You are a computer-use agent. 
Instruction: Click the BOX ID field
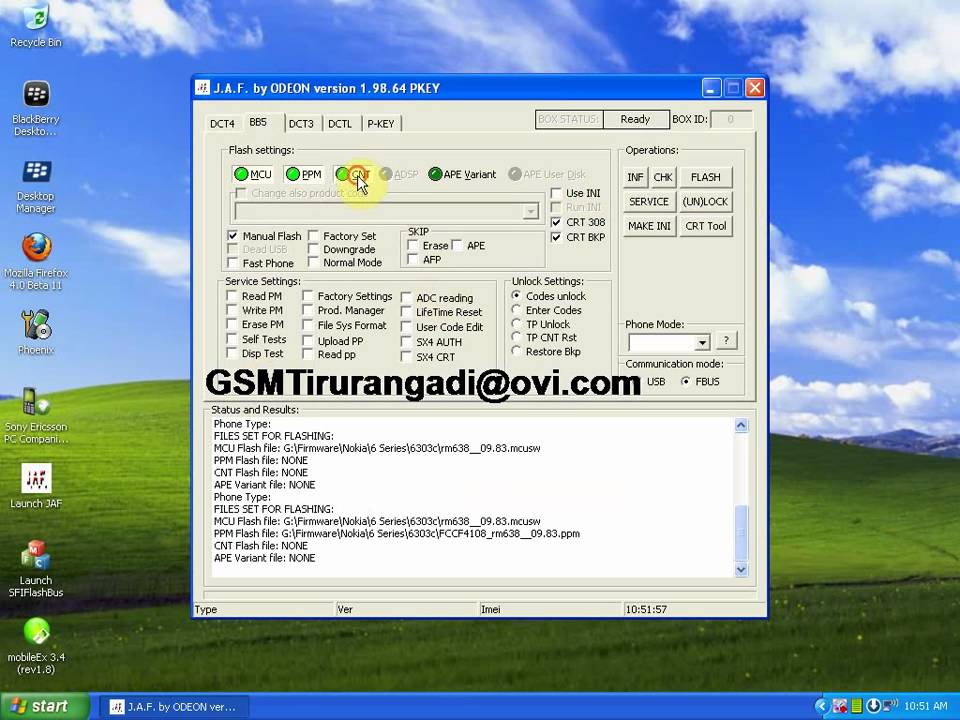click(730, 119)
